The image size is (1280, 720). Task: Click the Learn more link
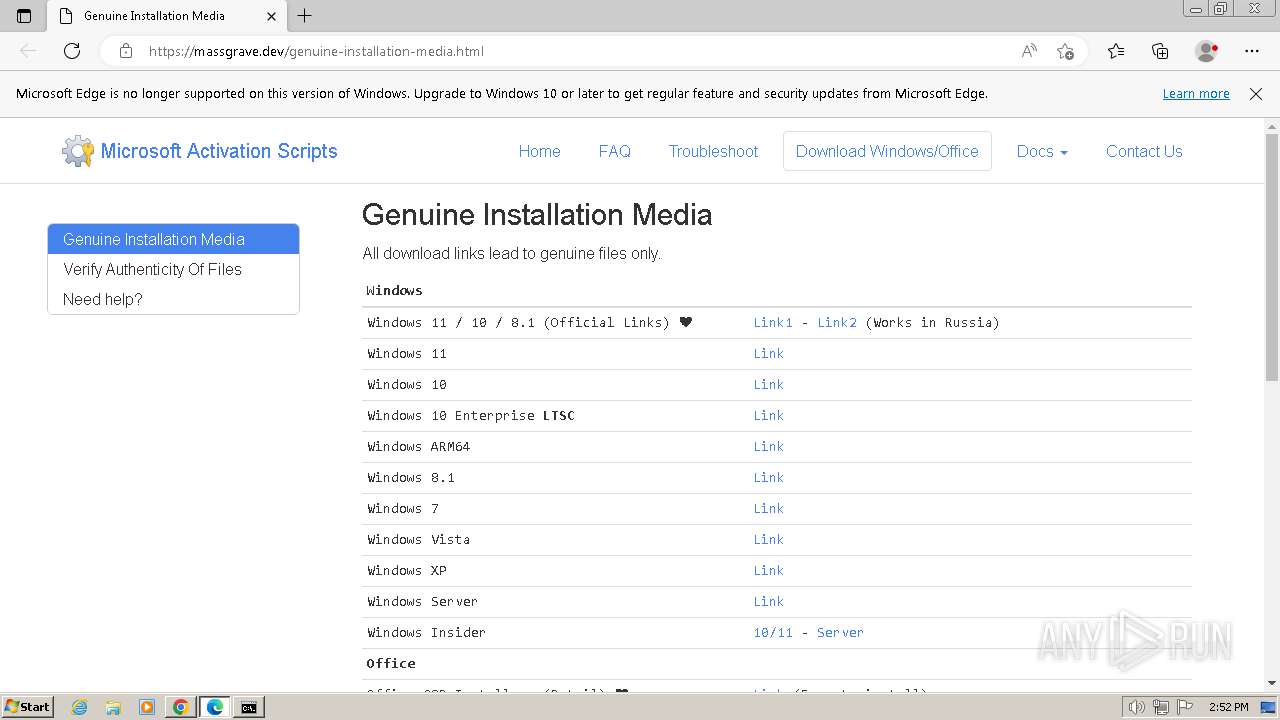click(x=1196, y=94)
